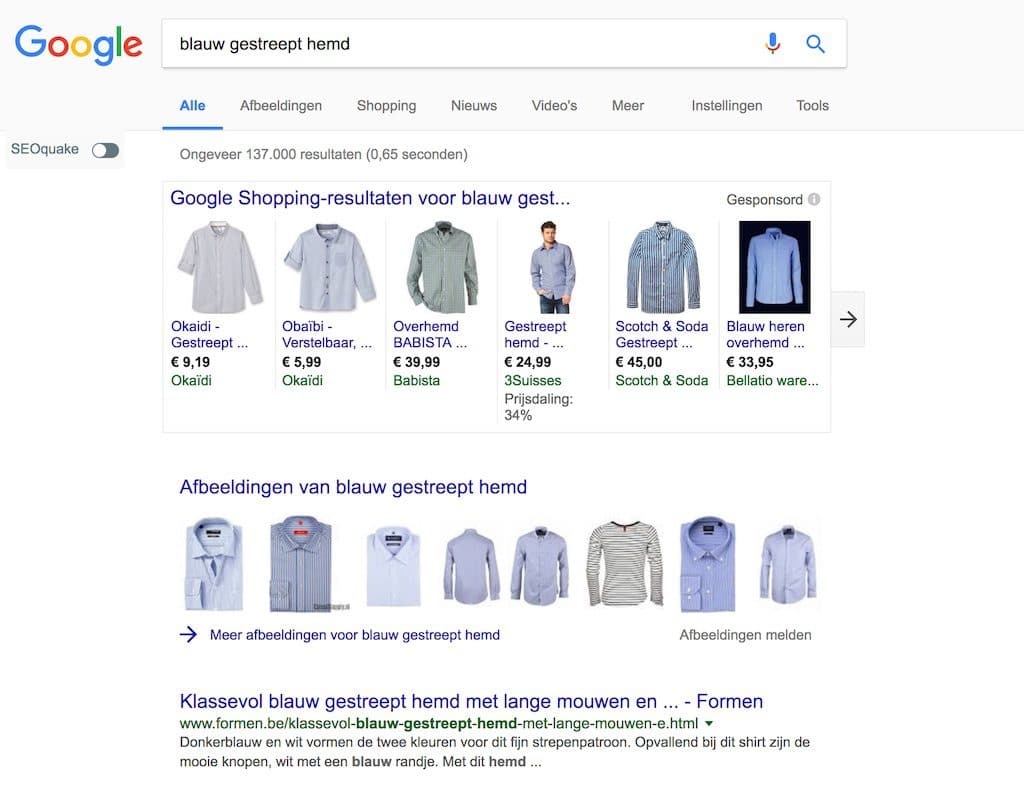Click the Obaïbi € 5,99 shirt thumbnail
The height and width of the screenshot is (787, 1024).
click(330, 267)
